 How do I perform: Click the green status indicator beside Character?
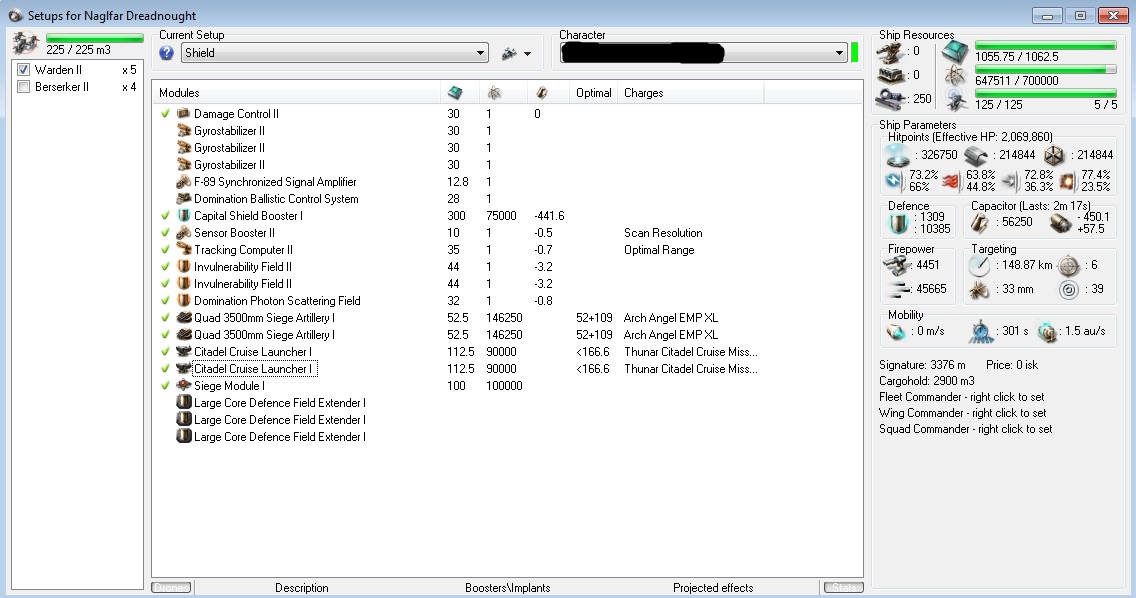(x=855, y=53)
